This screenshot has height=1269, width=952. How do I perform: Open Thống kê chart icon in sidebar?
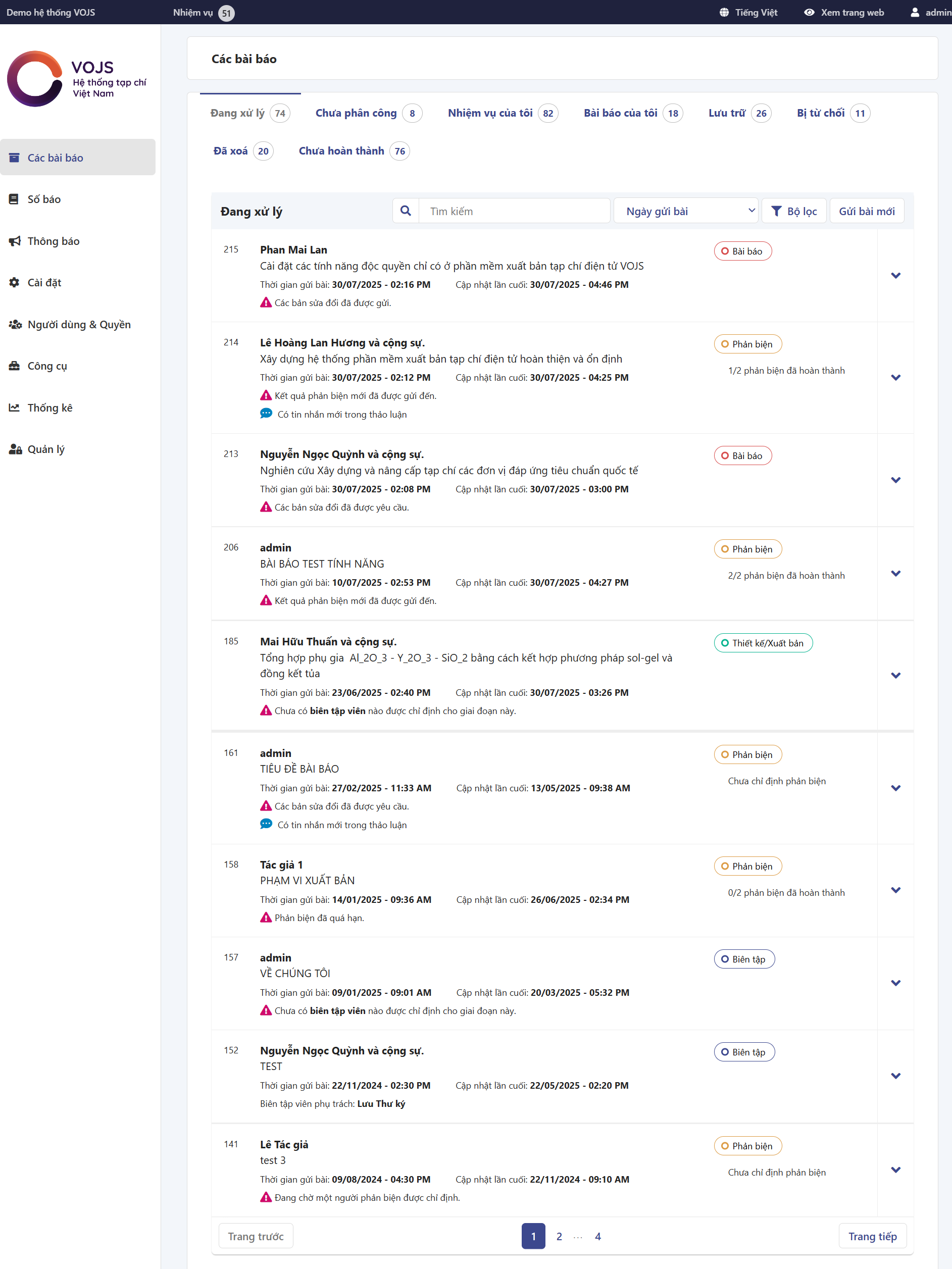[x=14, y=408]
